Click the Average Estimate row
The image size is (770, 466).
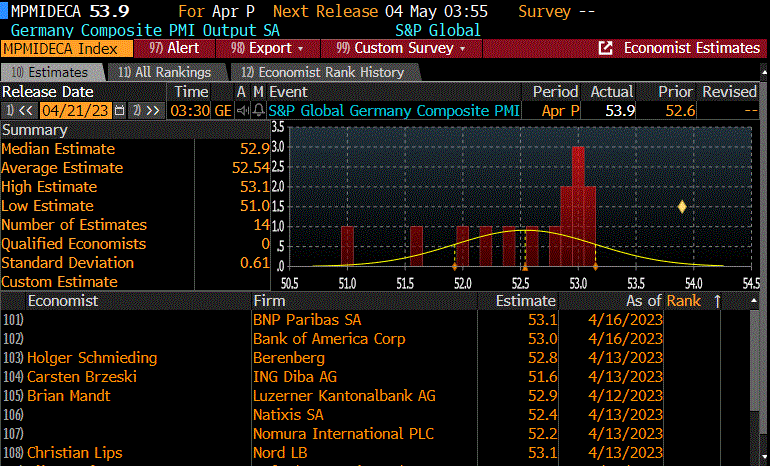coord(136,168)
